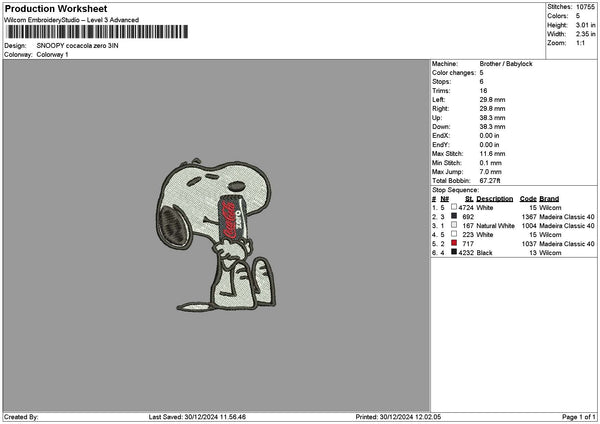Click the Wilcom EmbroideryStudio – Level 3 Advanced line
Viewport: 600px width, 424px height.
(x=72, y=20)
